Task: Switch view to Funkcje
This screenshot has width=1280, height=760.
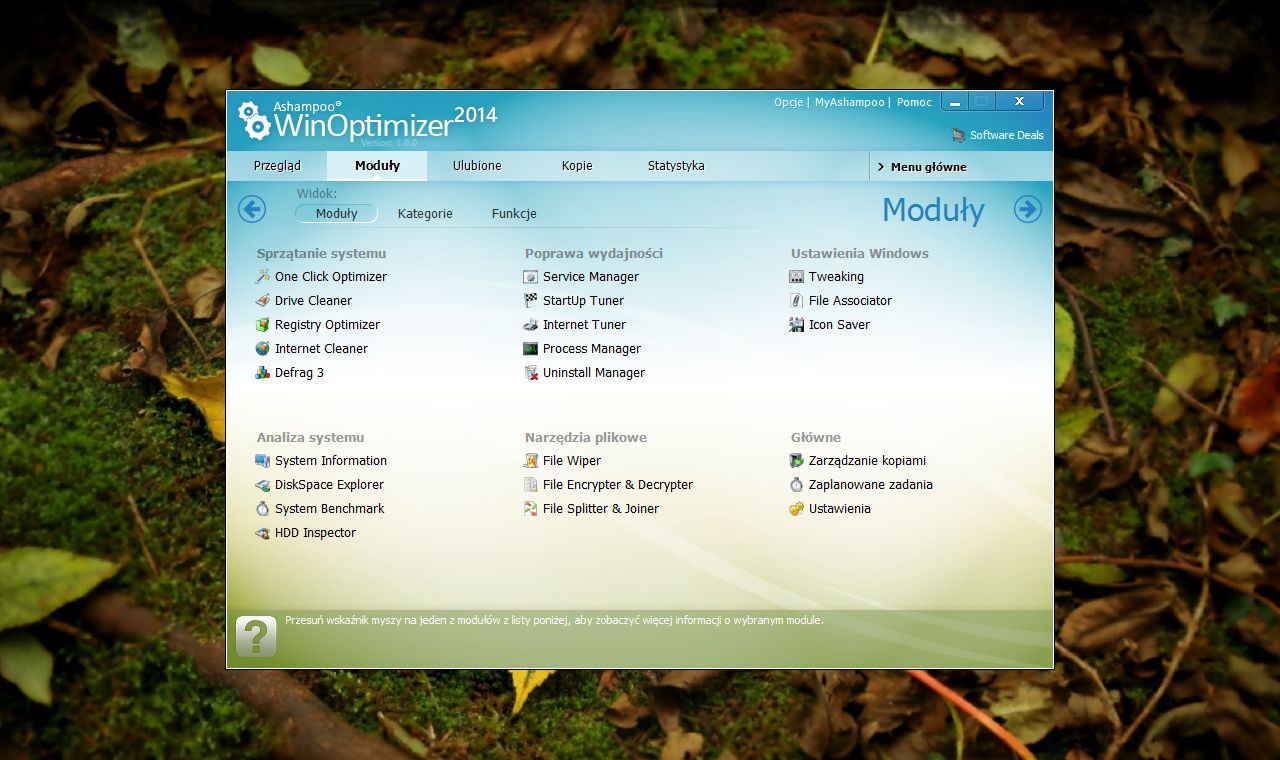Action: 514,214
